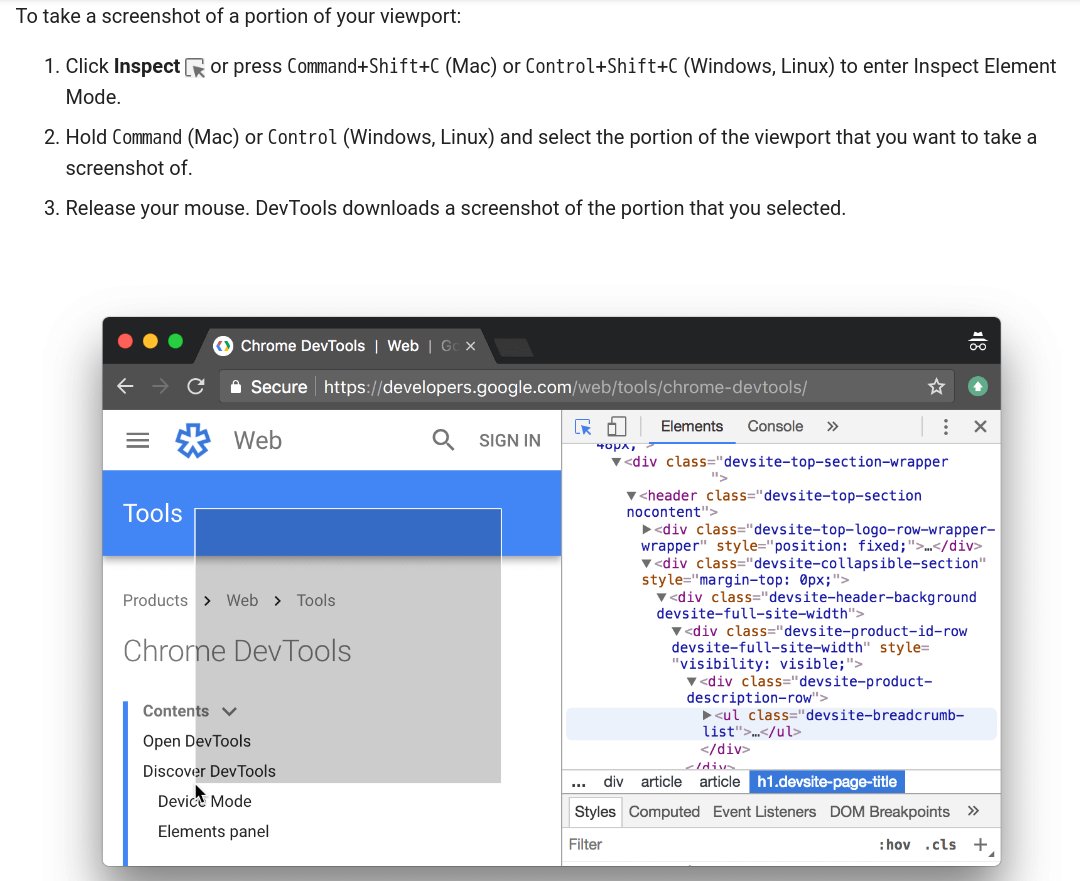
Task: Click the bookmark star in address bar
Action: coord(936,386)
